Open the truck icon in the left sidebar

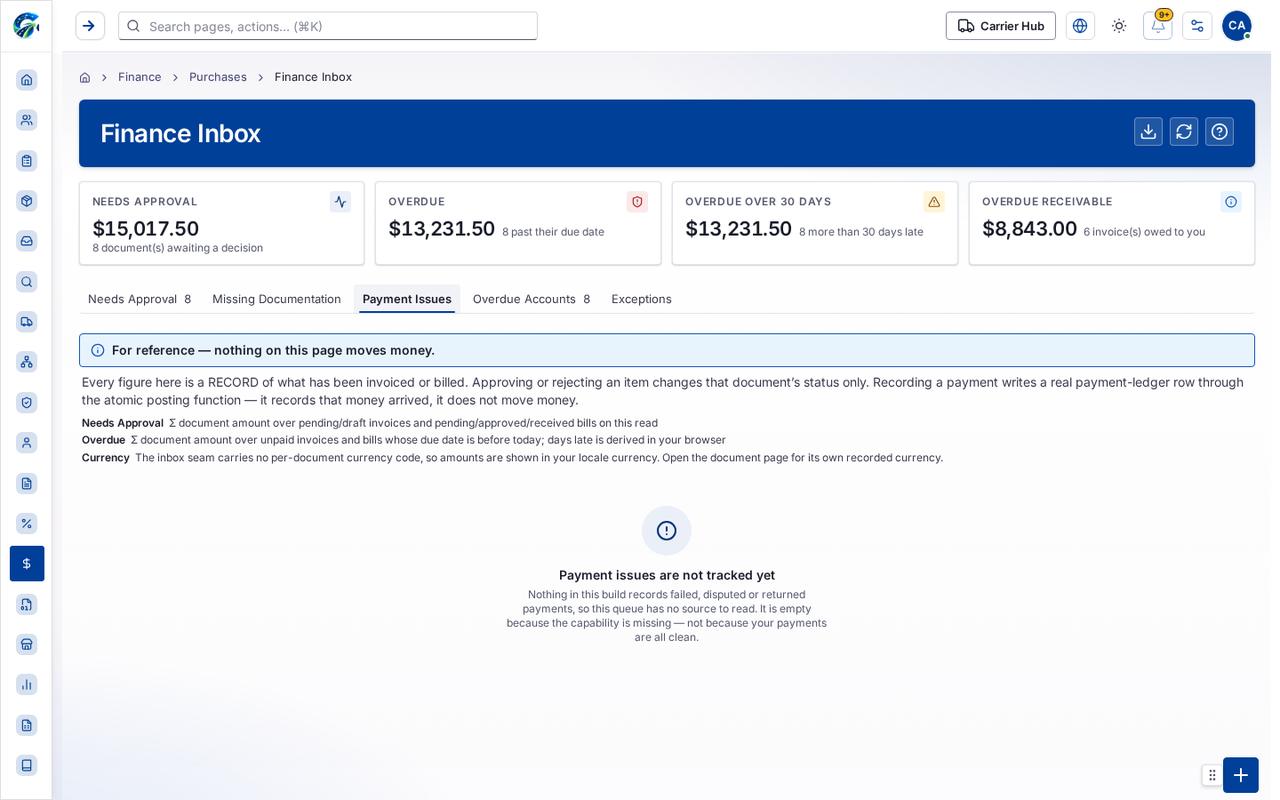coord(27,322)
